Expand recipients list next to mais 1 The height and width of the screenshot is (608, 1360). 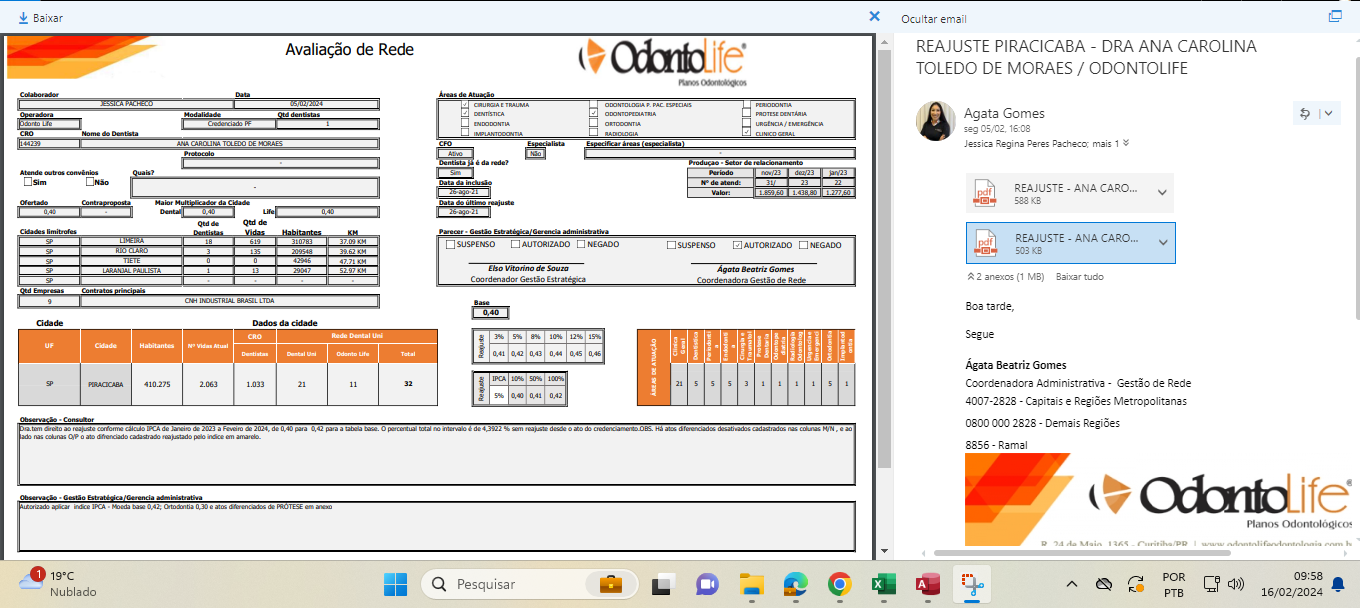1126,143
